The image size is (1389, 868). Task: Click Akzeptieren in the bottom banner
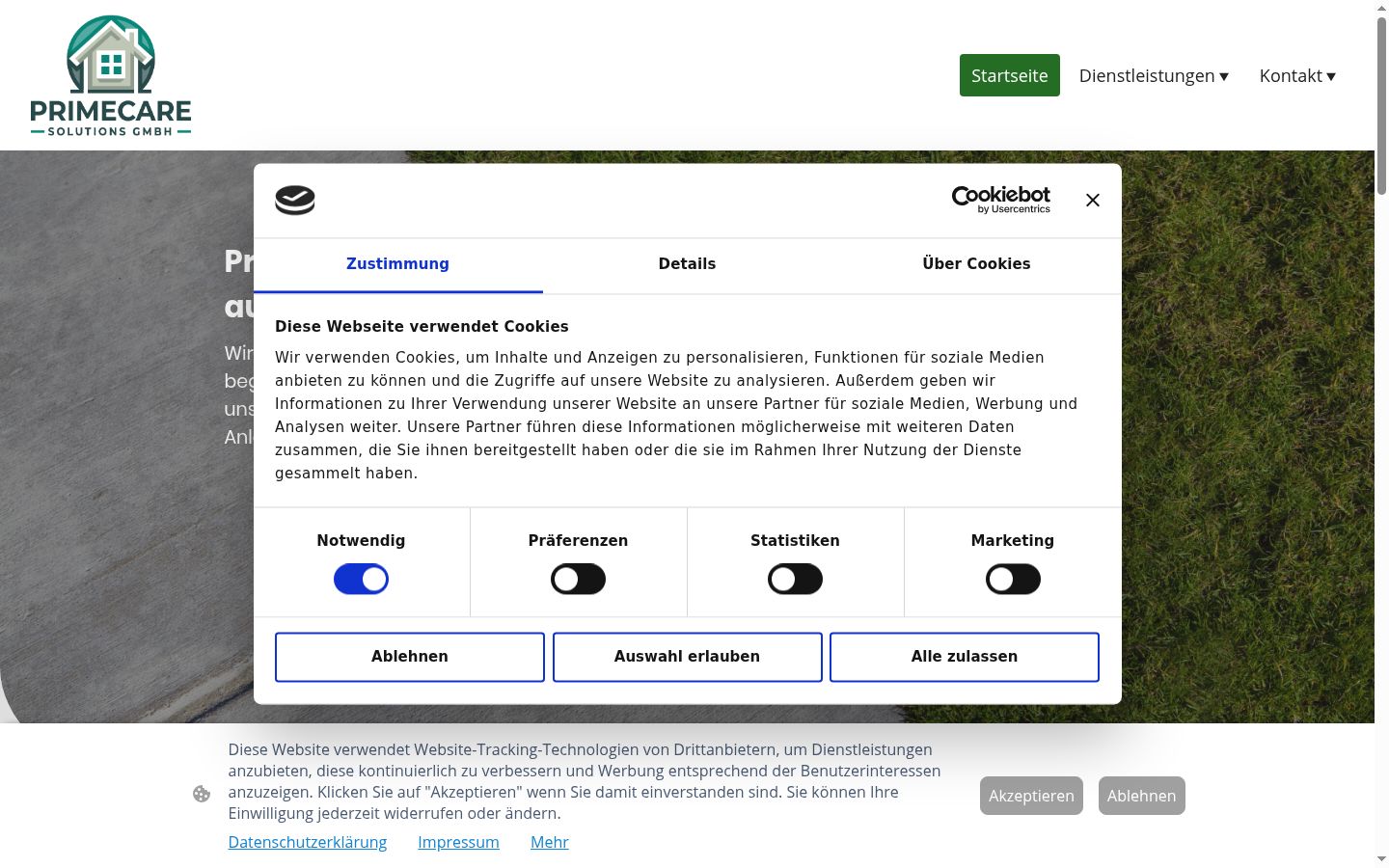(1031, 796)
